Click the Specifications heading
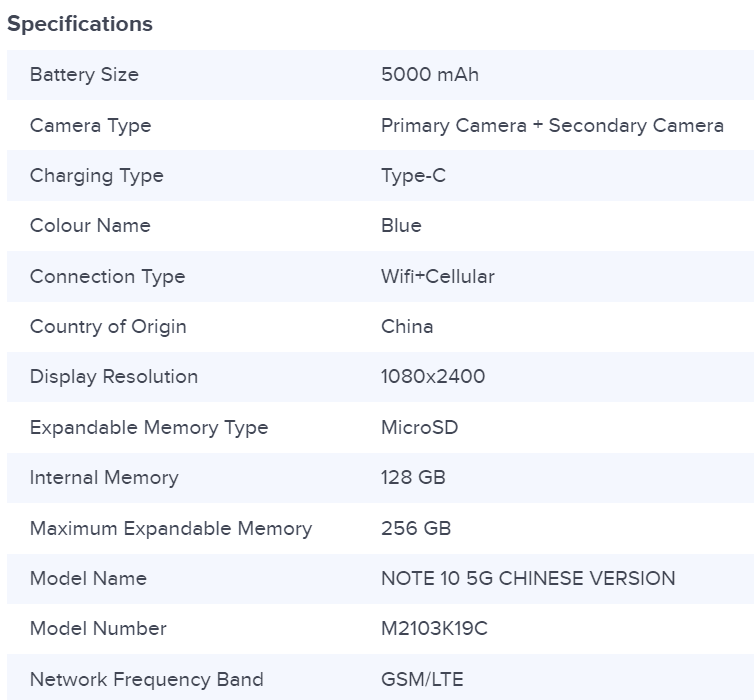 tap(80, 24)
